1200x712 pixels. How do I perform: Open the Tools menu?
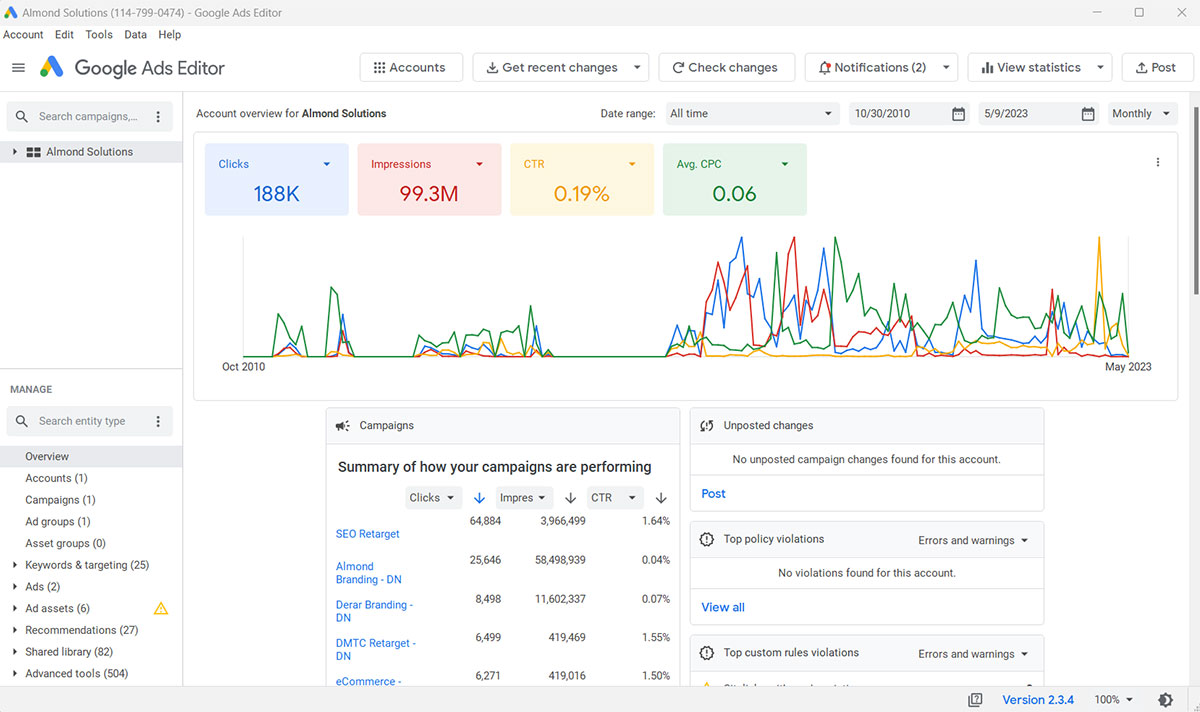[99, 34]
